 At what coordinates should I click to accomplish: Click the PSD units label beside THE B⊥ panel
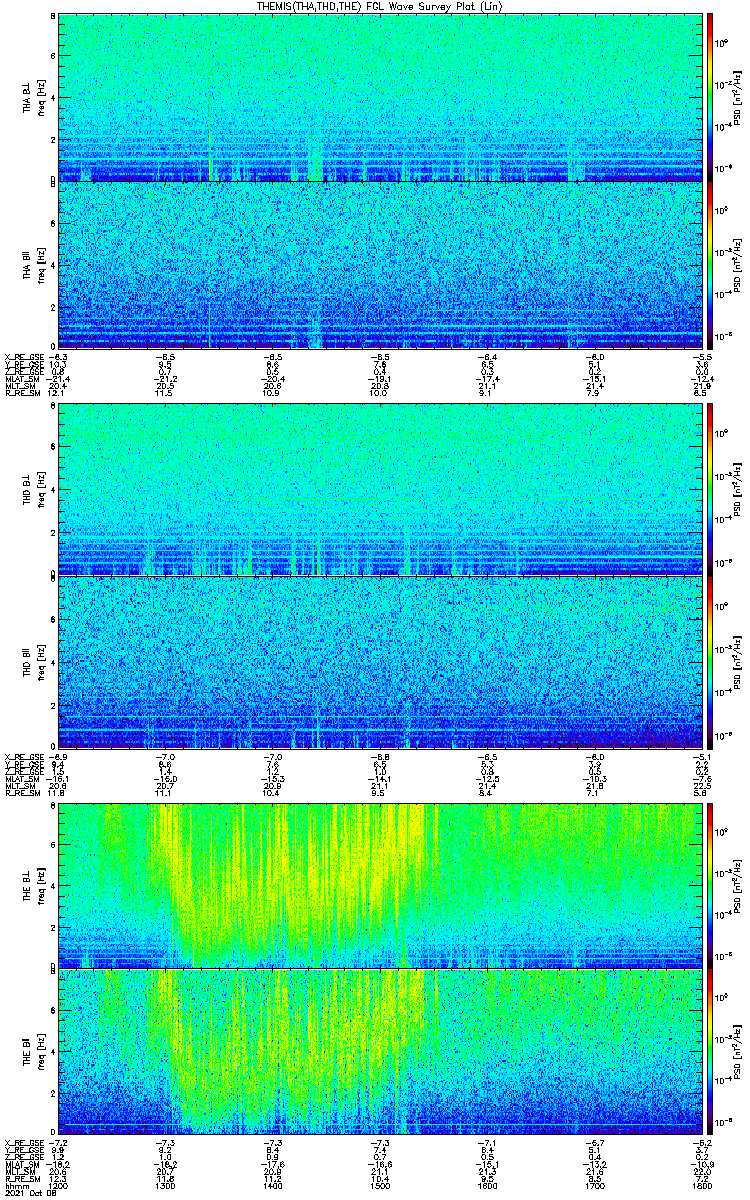pos(738,885)
